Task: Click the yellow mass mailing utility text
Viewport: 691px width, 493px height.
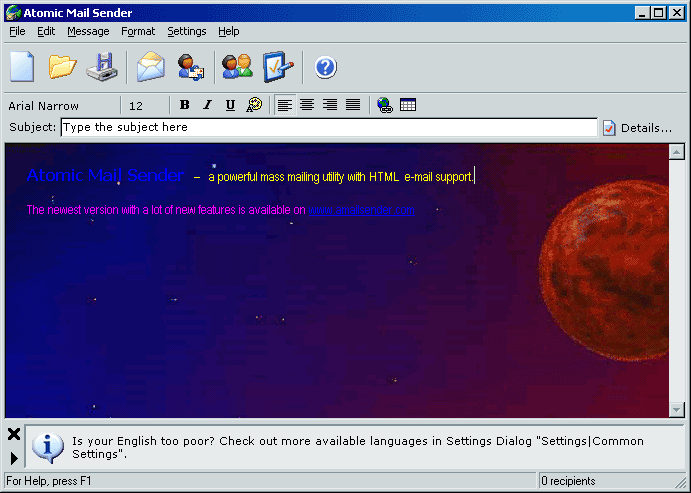Action: click(341, 177)
